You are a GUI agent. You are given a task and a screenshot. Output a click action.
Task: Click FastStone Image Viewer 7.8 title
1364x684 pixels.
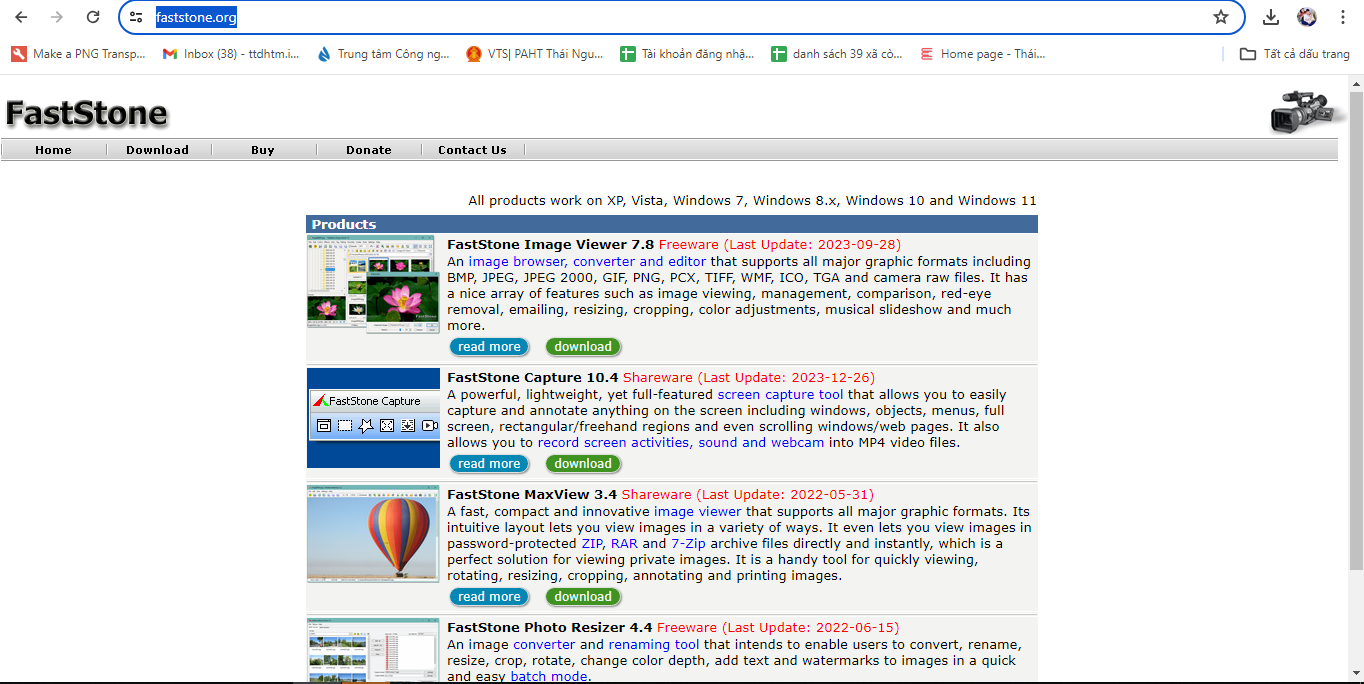point(550,245)
